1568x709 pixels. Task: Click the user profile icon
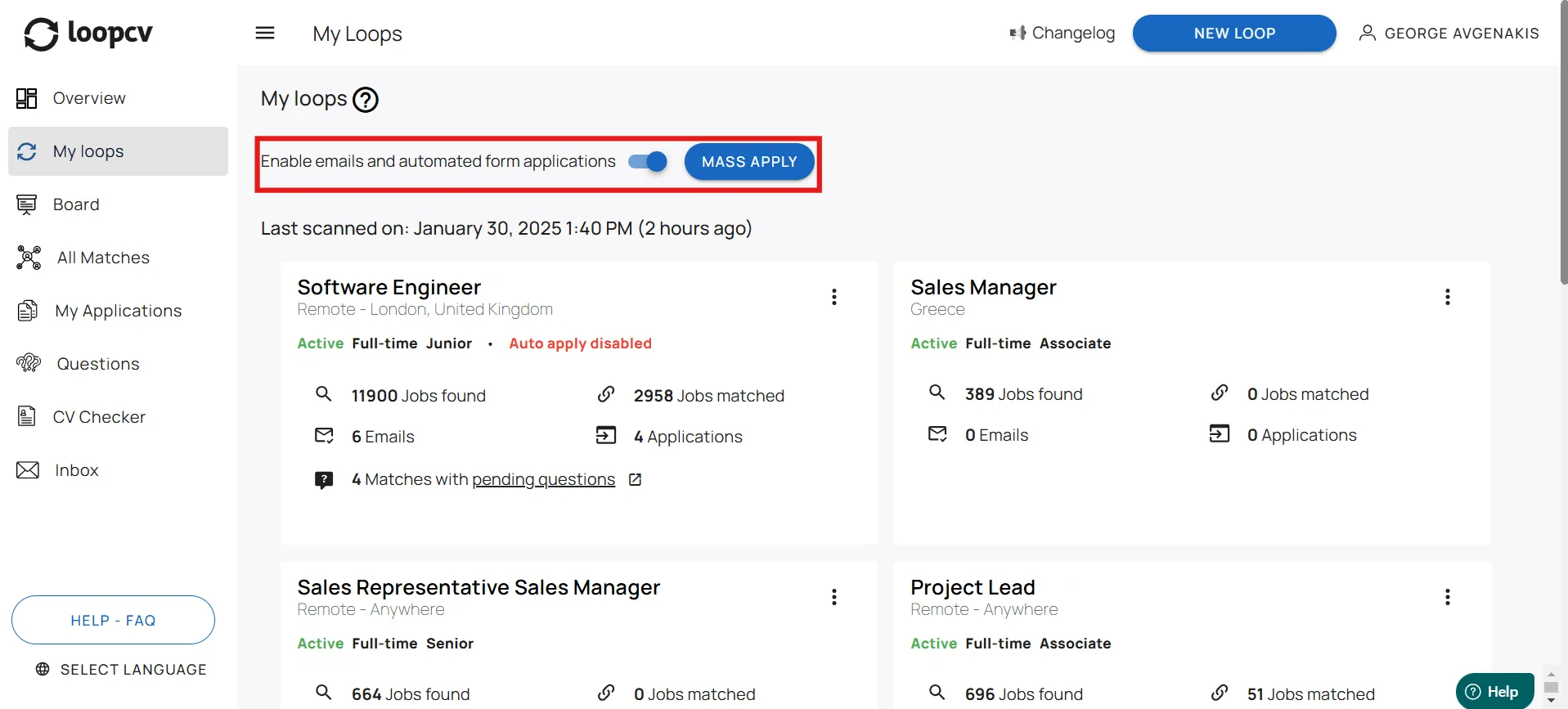[1367, 33]
